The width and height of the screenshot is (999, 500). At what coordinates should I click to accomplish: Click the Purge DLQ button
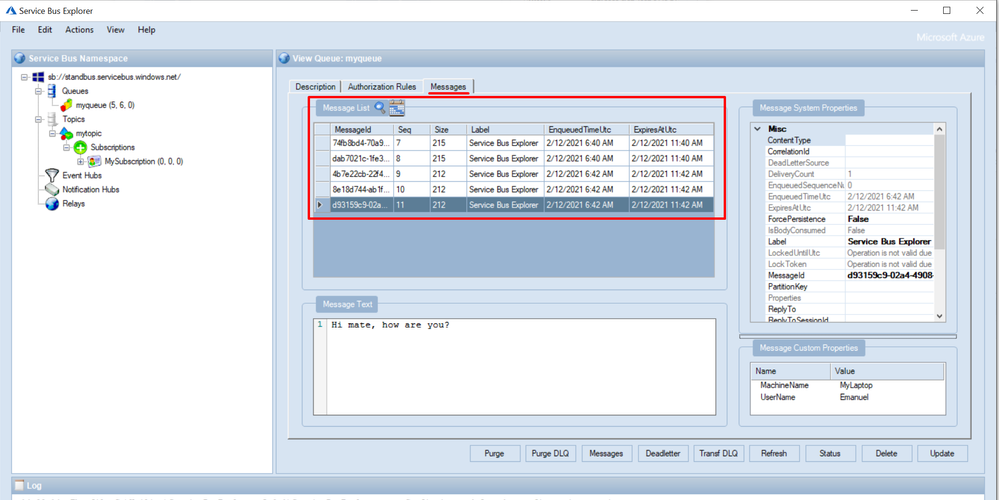click(x=550, y=454)
